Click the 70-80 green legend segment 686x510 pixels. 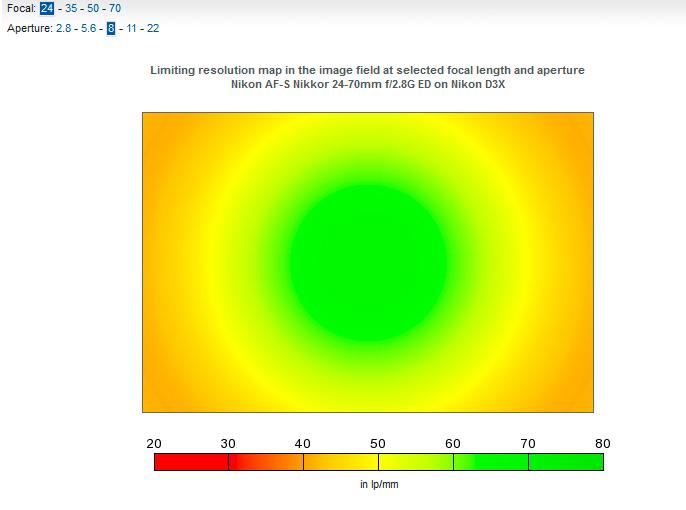566,462
